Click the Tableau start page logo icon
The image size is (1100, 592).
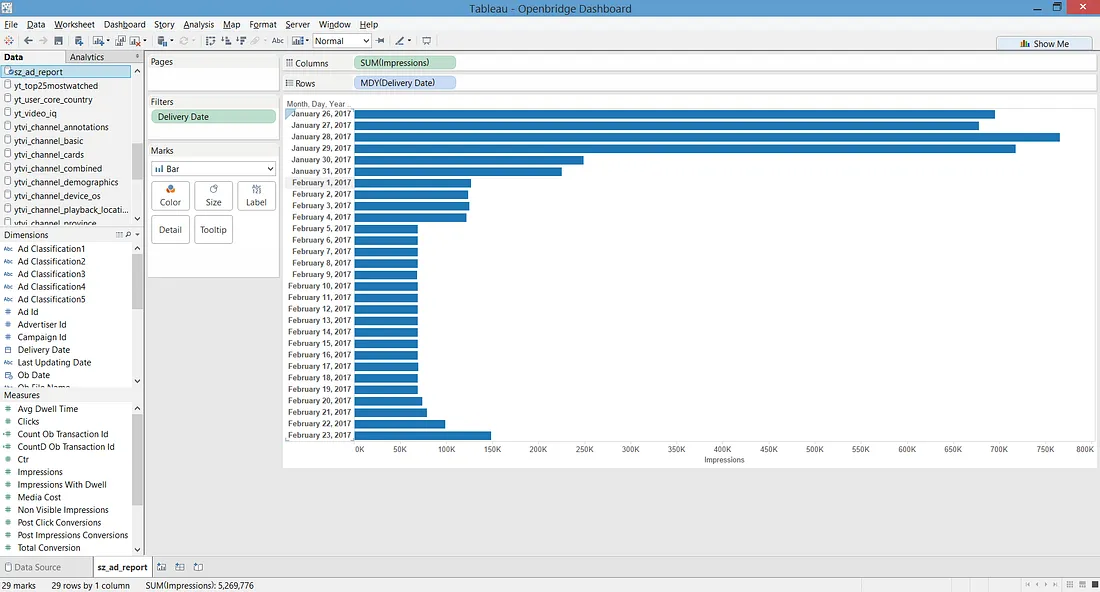[x=9, y=41]
